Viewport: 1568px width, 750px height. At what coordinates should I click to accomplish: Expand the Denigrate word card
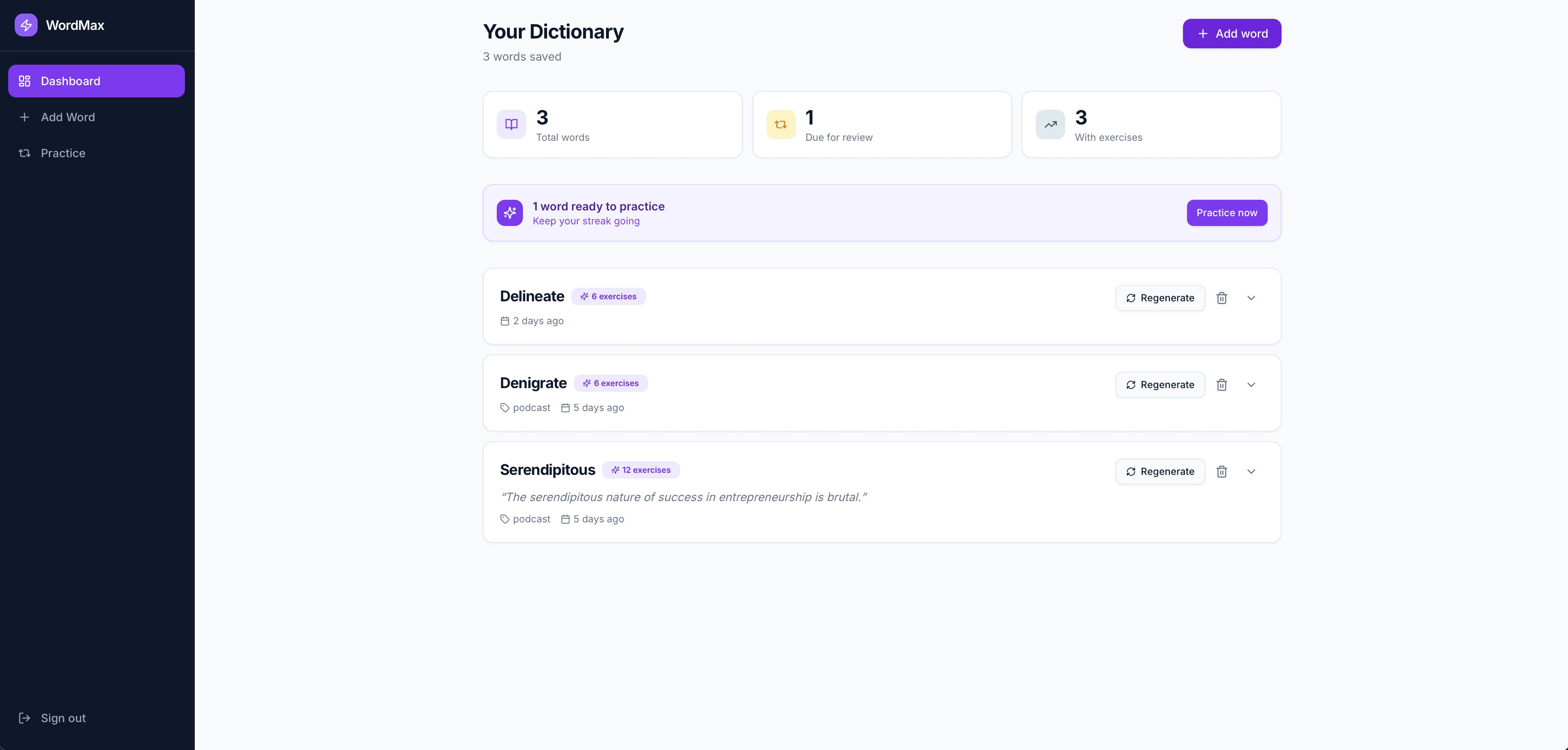tap(1251, 384)
